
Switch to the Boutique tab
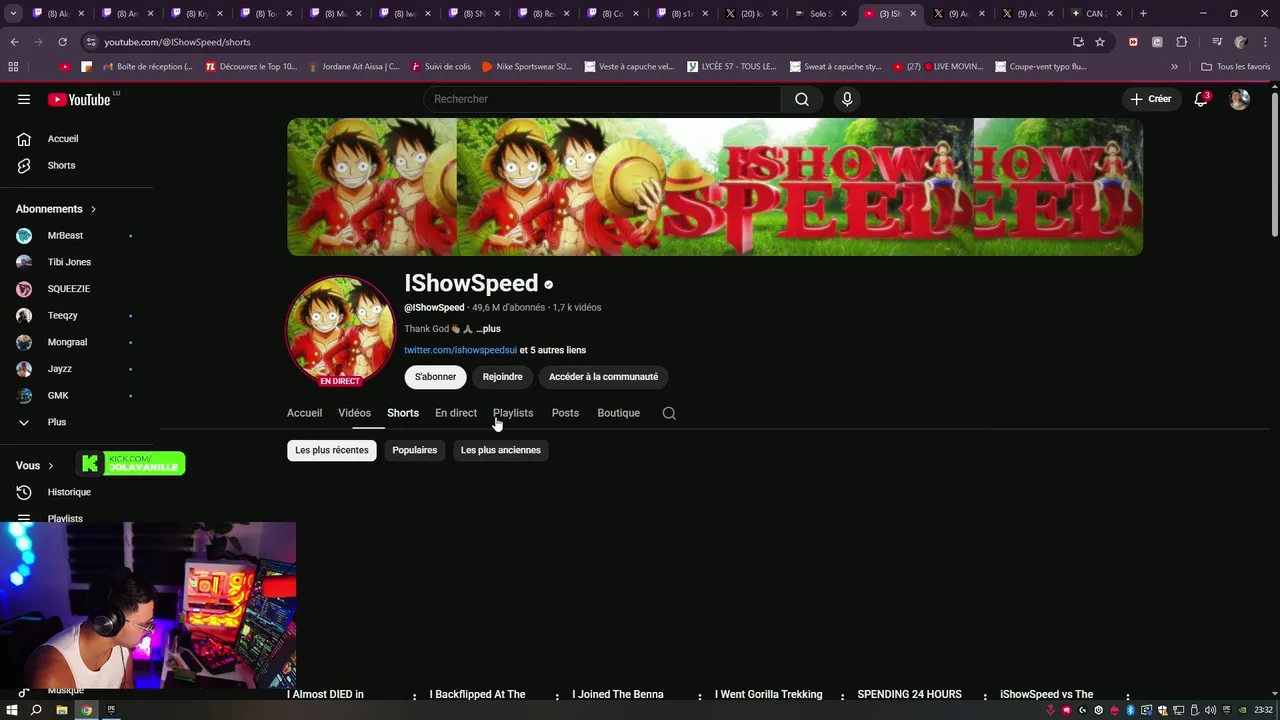(618, 413)
